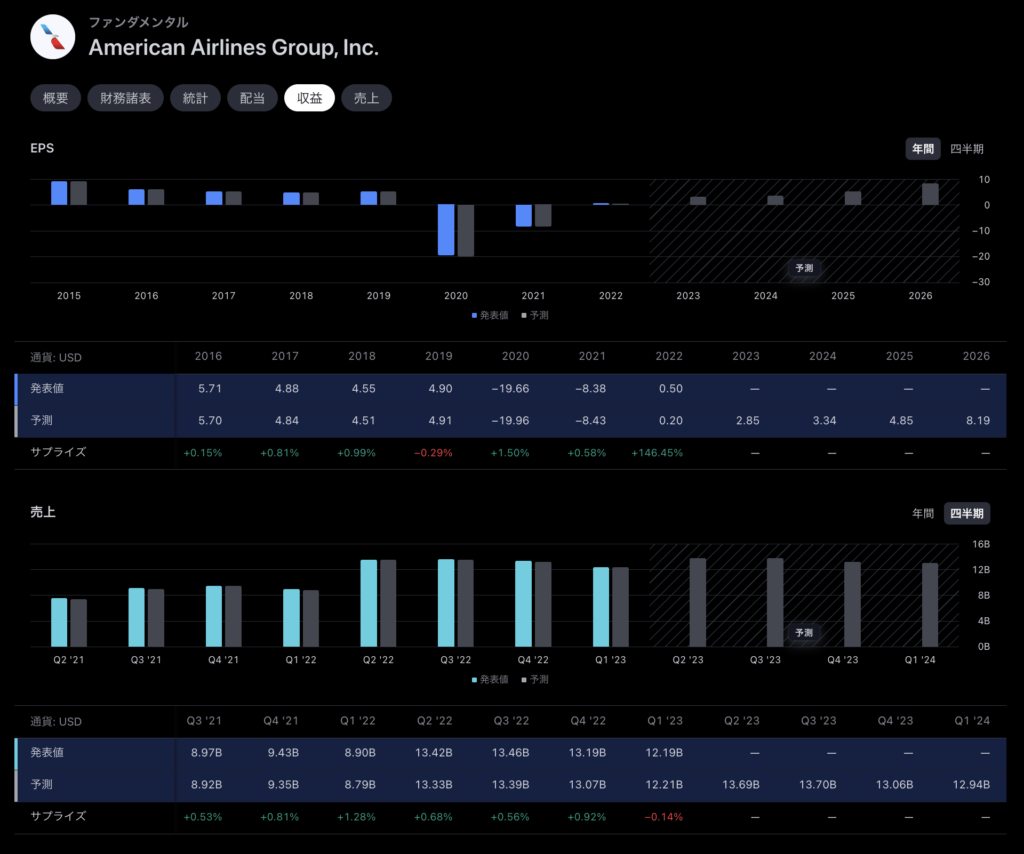
Task: Click EPS reported value 5.71
Action: pos(210,388)
